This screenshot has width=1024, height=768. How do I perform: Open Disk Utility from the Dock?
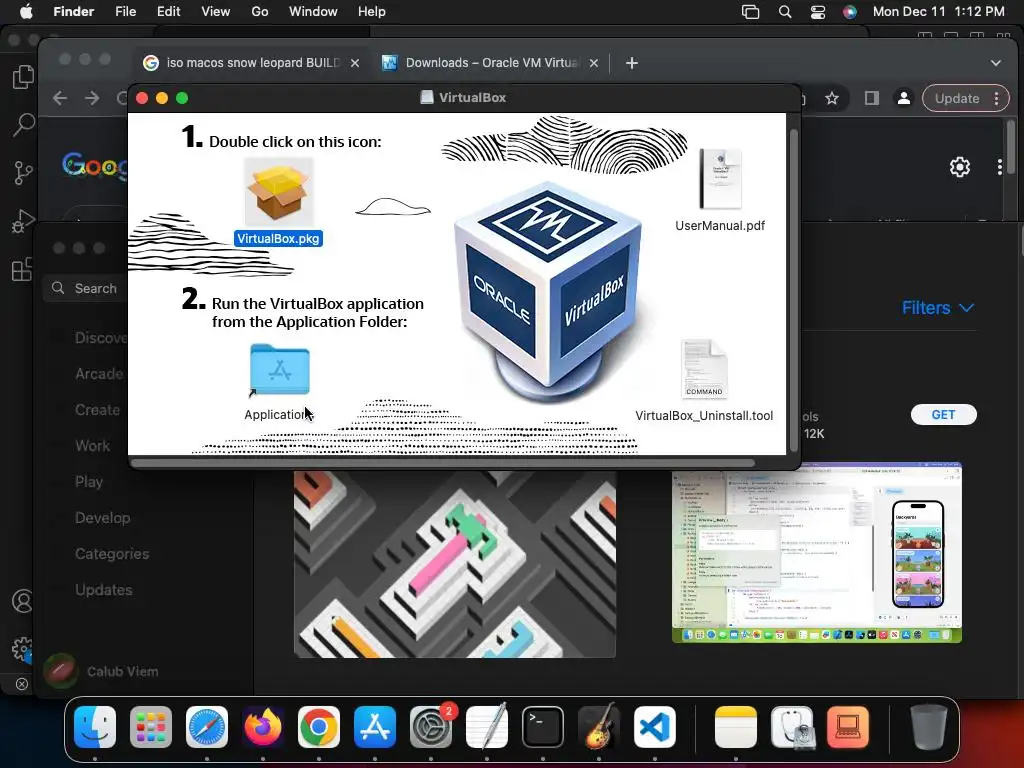point(792,727)
